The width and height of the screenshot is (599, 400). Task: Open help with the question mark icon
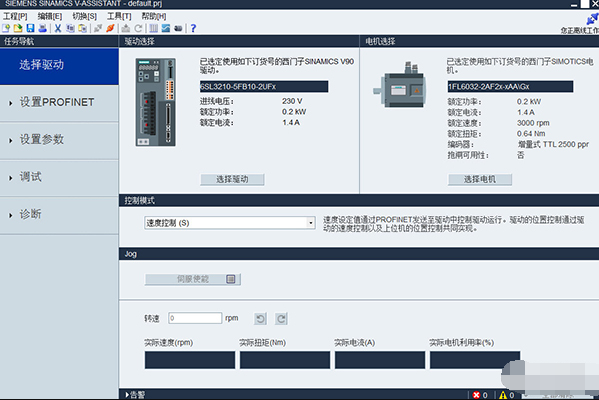tap(193, 28)
